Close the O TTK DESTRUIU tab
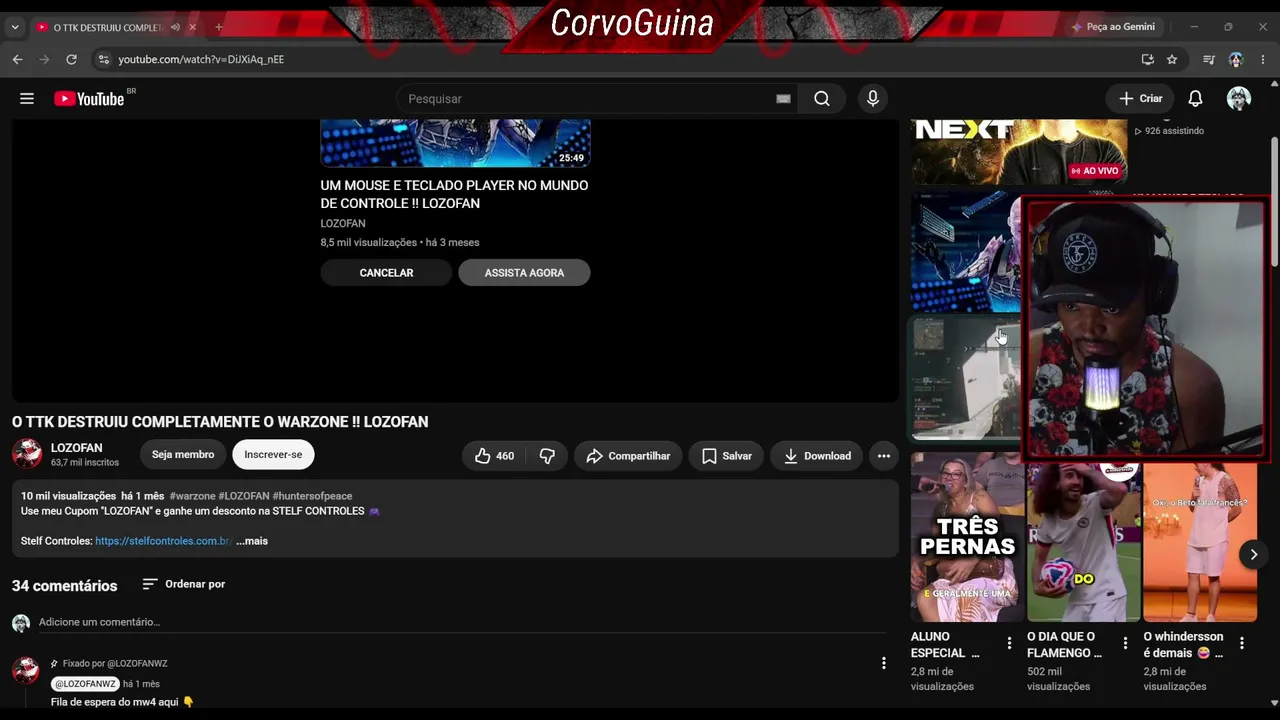Viewport: 1280px width, 720px height. pos(193,27)
